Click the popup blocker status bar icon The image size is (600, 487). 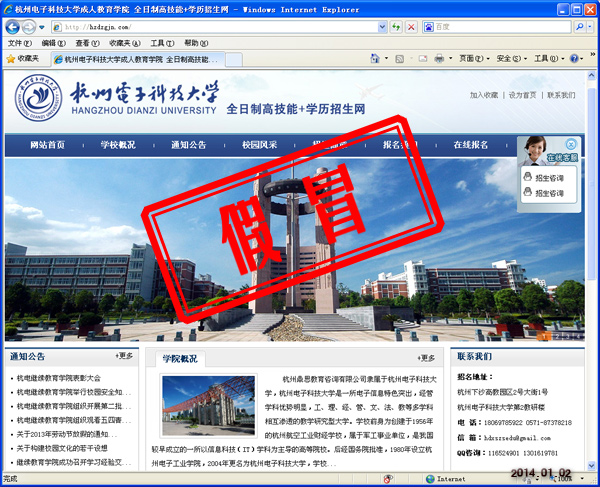(x=388, y=479)
